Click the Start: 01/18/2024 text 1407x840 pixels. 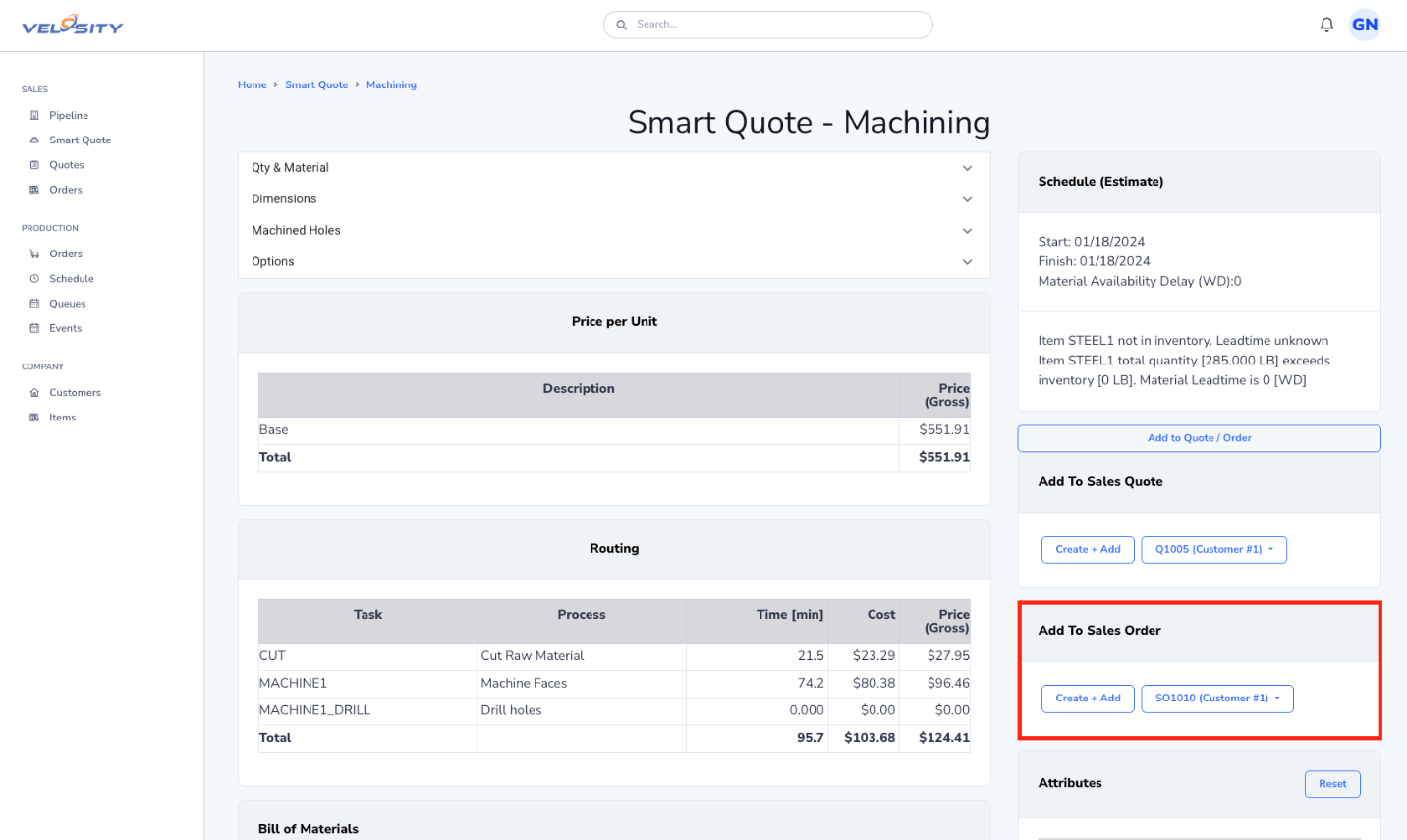pyautogui.click(x=1092, y=242)
